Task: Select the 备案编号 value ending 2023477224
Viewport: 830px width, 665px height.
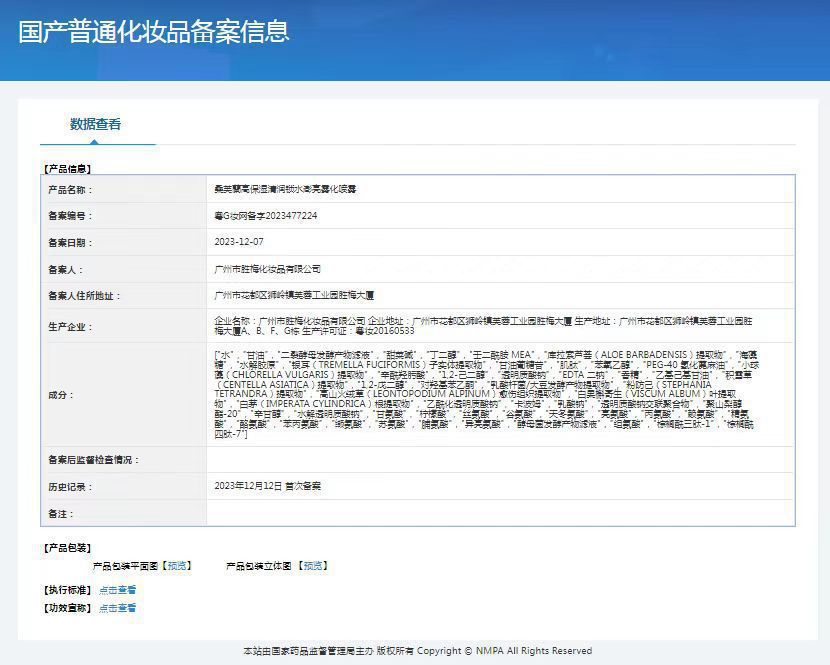Action: (266, 215)
